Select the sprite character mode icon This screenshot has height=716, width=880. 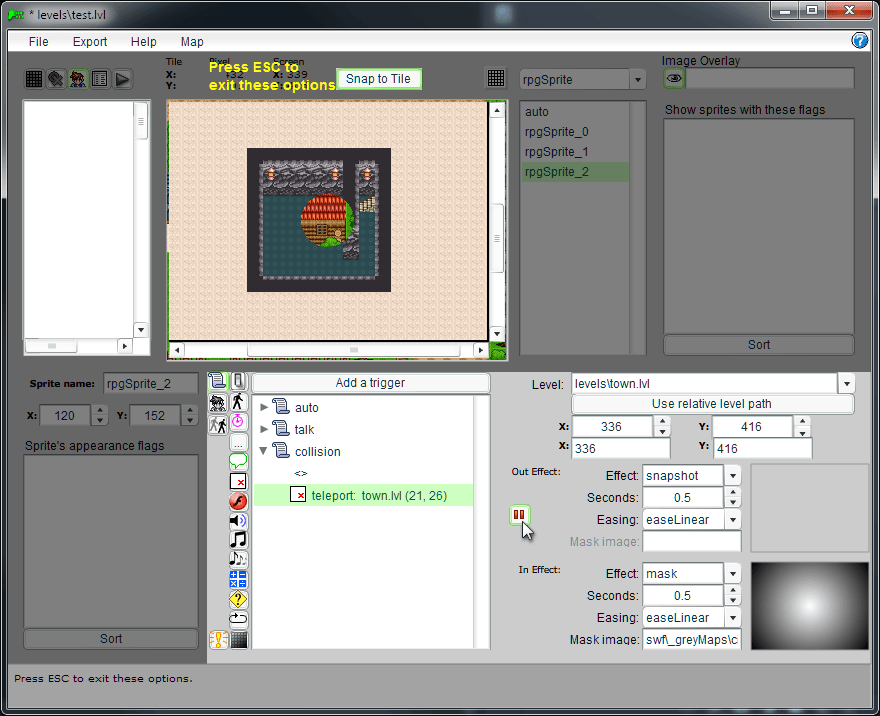(x=78, y=79)
